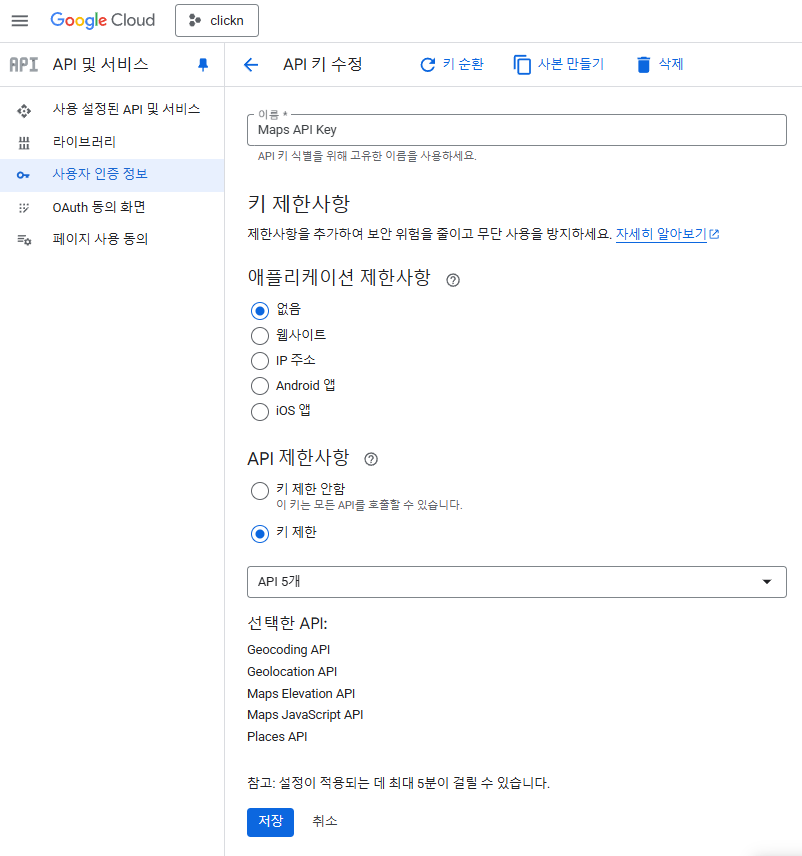Click help icon next to API 제한사항

pos(371,459)
